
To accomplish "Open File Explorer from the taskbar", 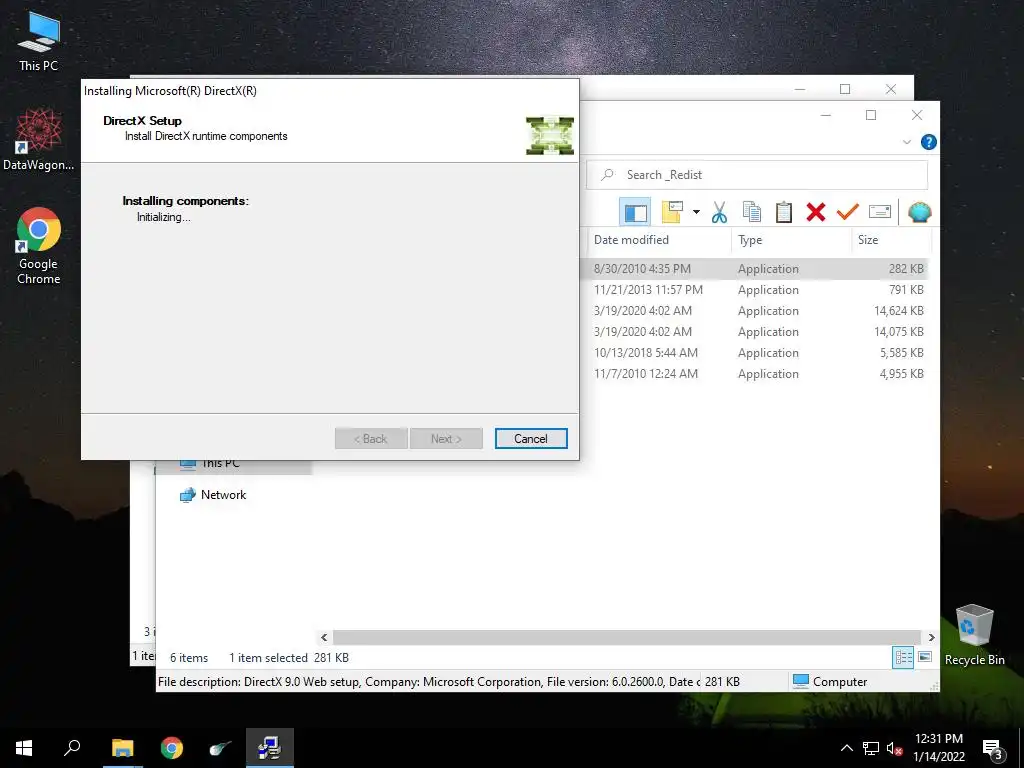I will pos(122,748).
